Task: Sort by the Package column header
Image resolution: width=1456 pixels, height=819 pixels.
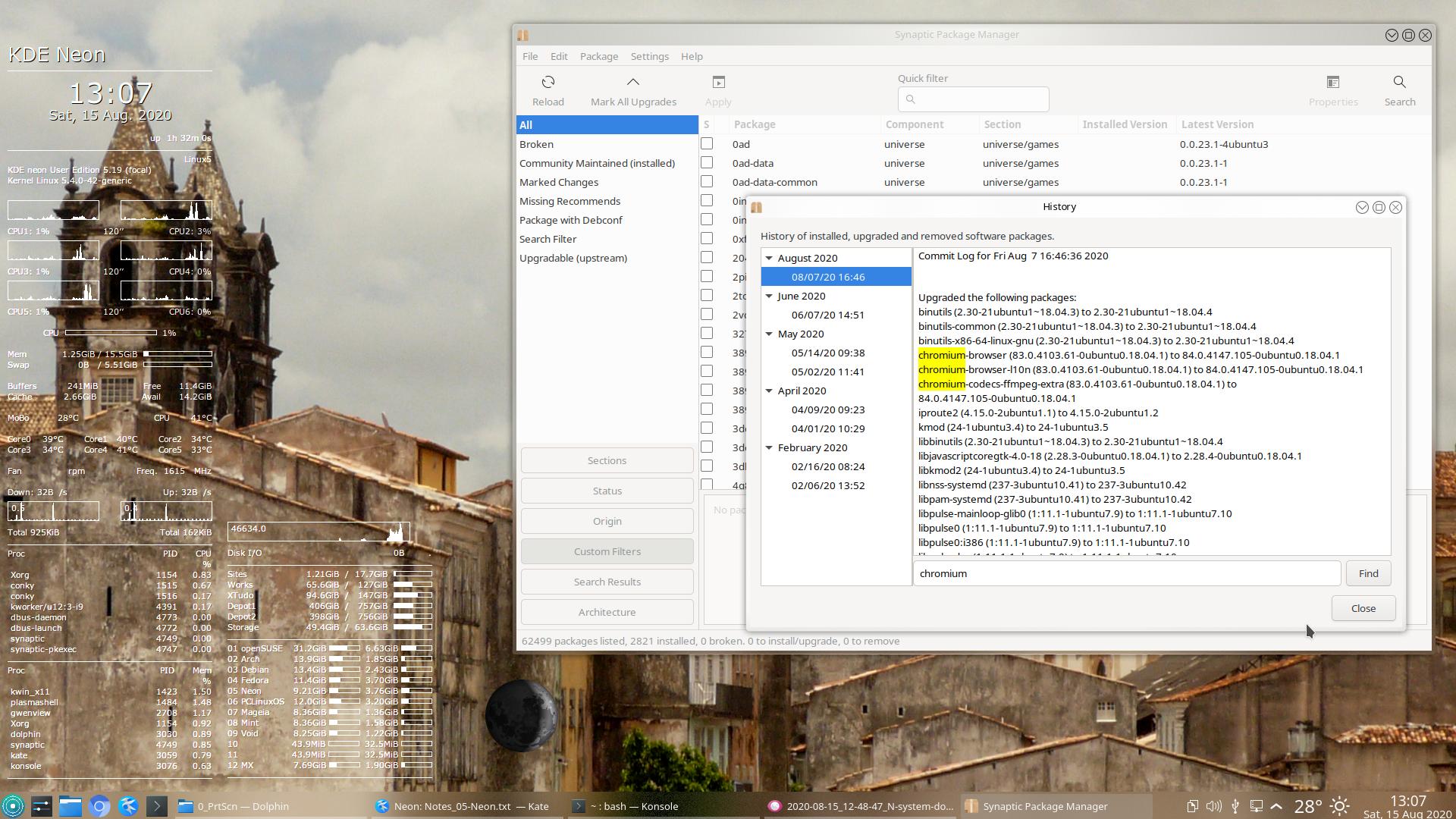Action: 804,124
